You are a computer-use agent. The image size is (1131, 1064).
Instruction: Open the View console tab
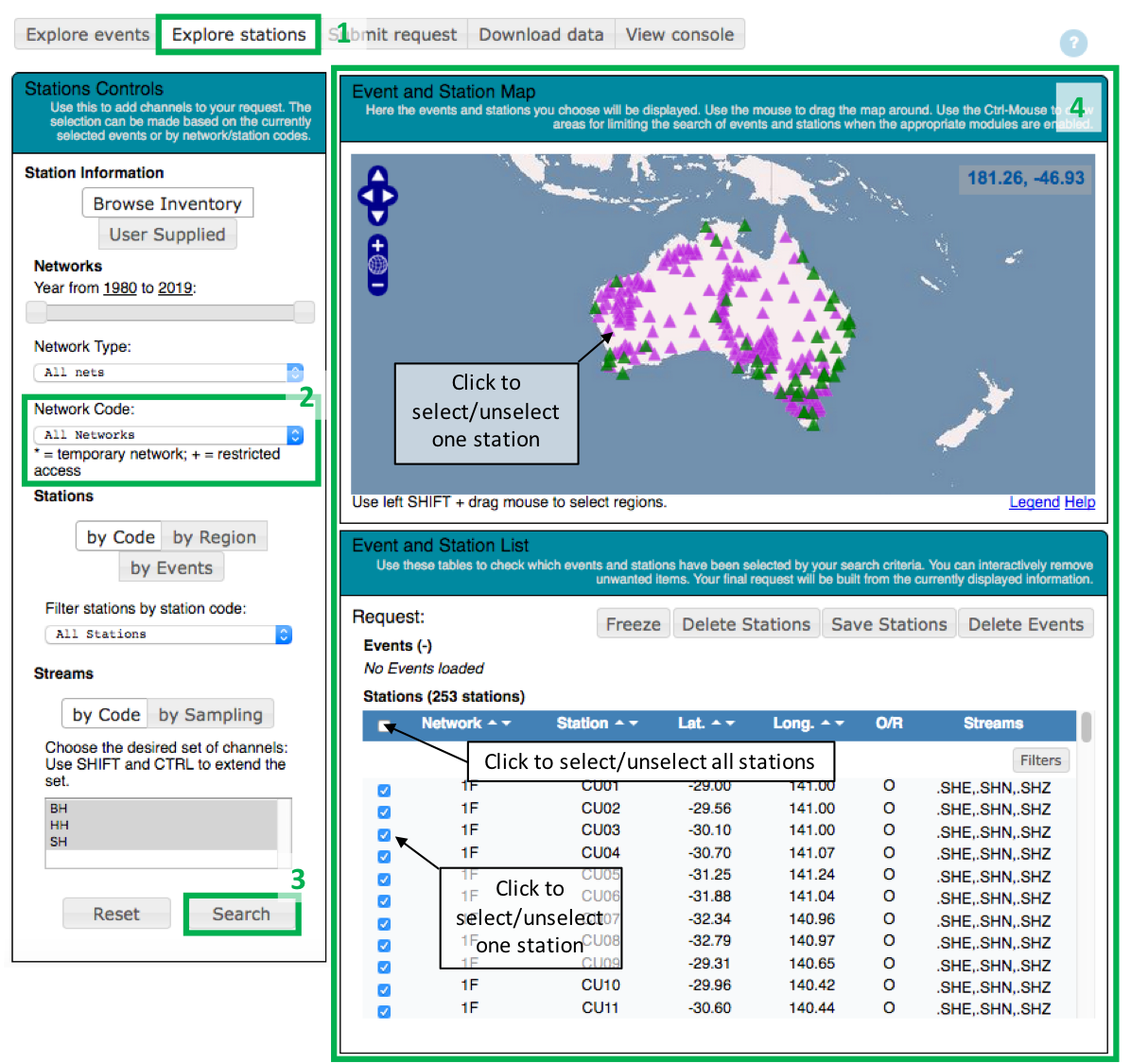click(680, 33)
